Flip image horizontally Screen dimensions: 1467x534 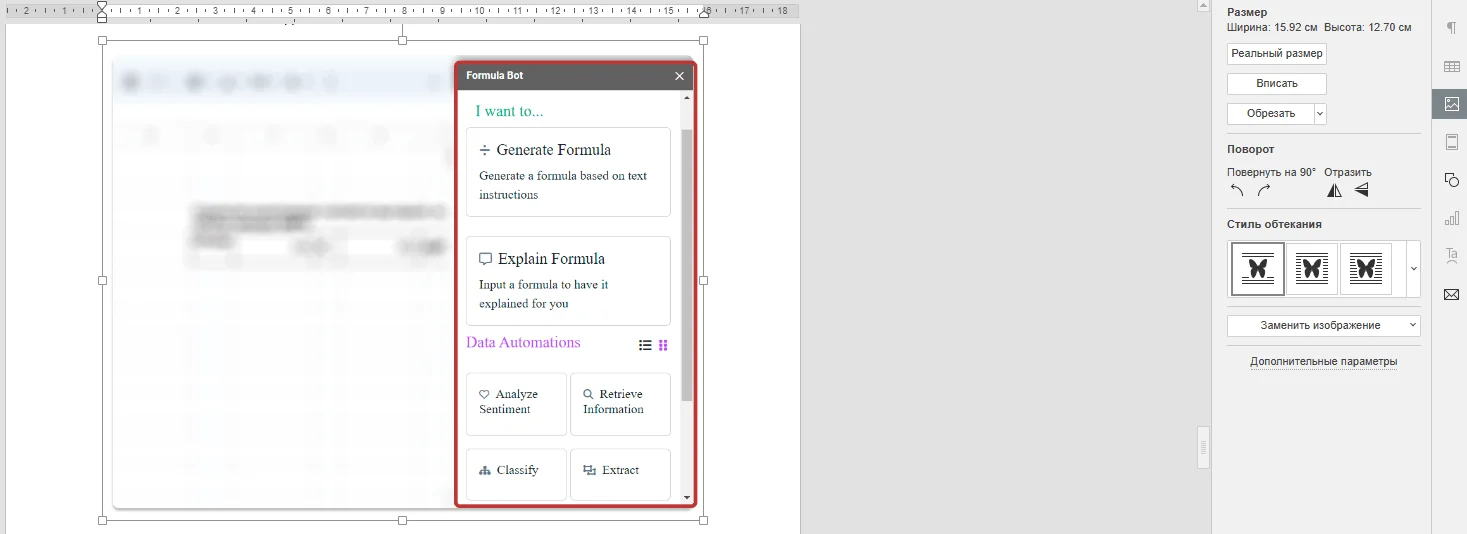[x=1334, y=190]
